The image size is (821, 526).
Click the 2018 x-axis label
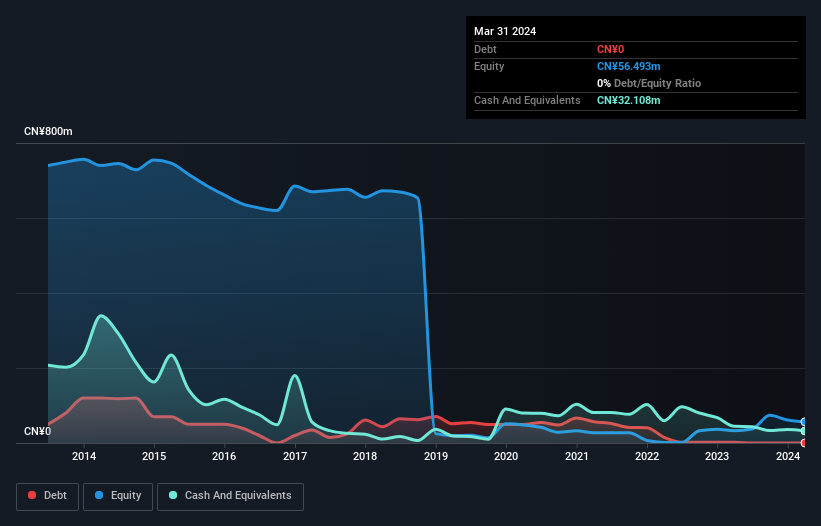tap(365, 456)
